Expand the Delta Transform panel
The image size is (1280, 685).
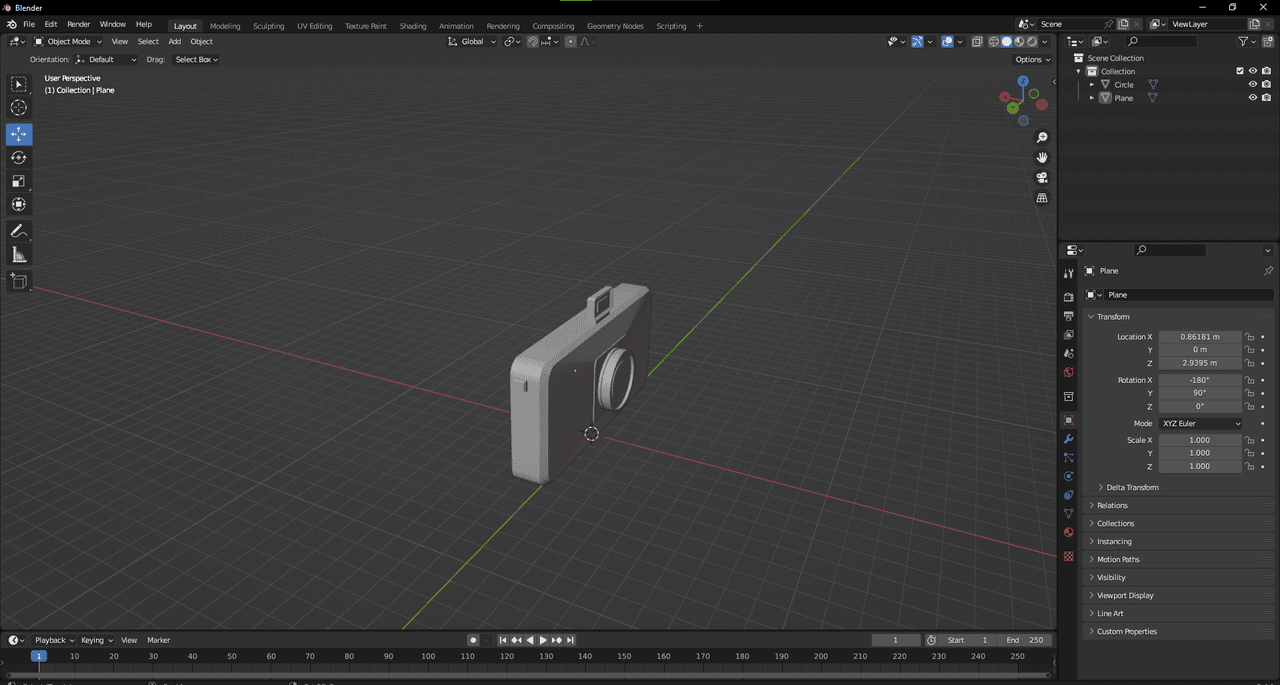click(x=1132, y=487)
